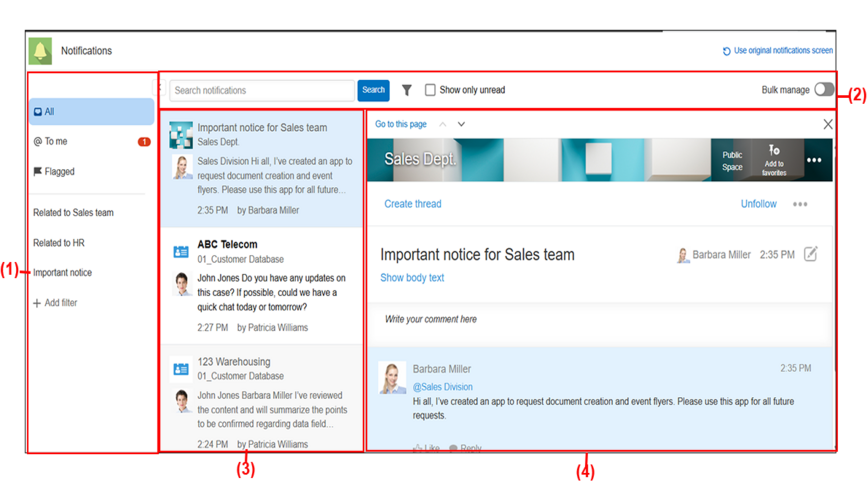
Task: Click the notifications bell icon
Action: point(40,51)
